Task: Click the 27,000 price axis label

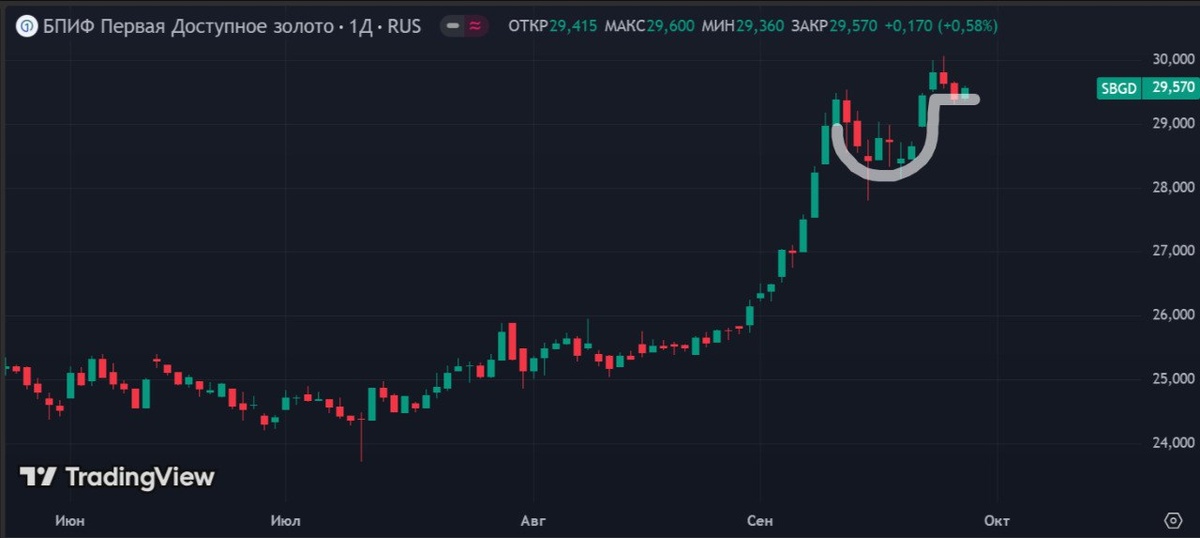Action: pos(1173,251)
